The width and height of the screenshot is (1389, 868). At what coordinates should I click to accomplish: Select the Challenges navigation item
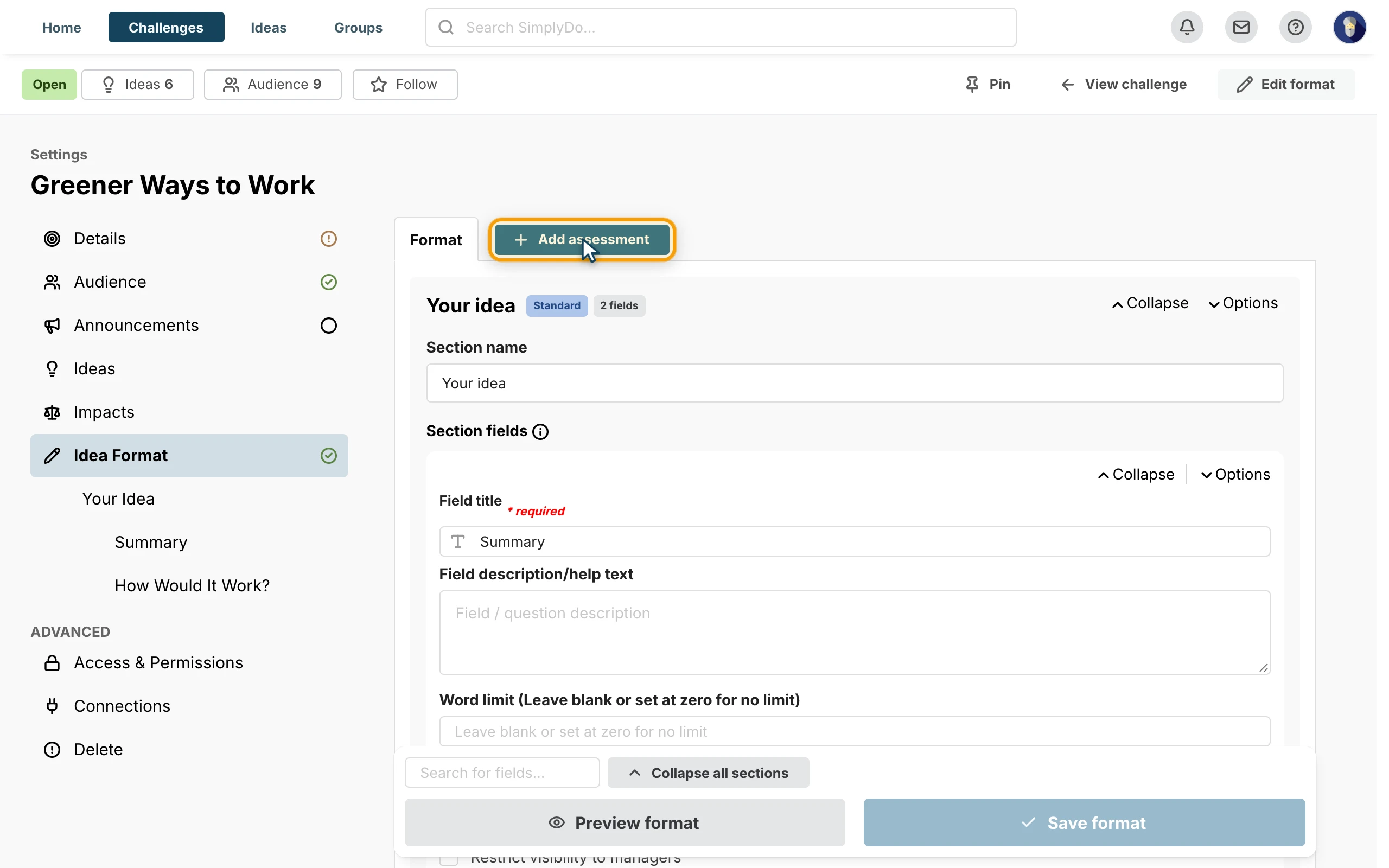pos(166,27)
